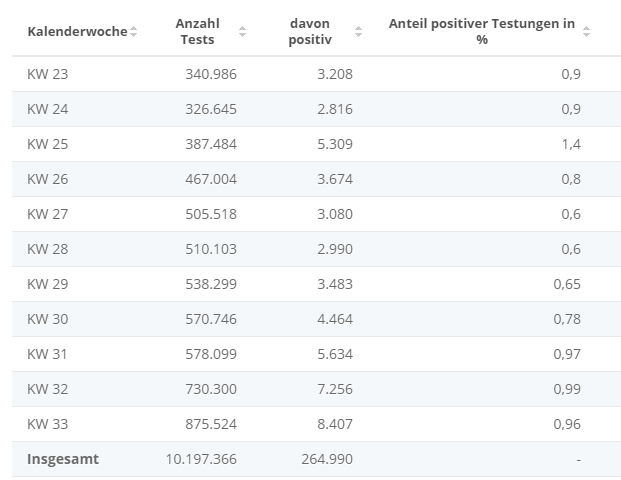Click the davon positiv header text
The height and width of the screenshot is (480, 621).
click(x=310, y=31)
